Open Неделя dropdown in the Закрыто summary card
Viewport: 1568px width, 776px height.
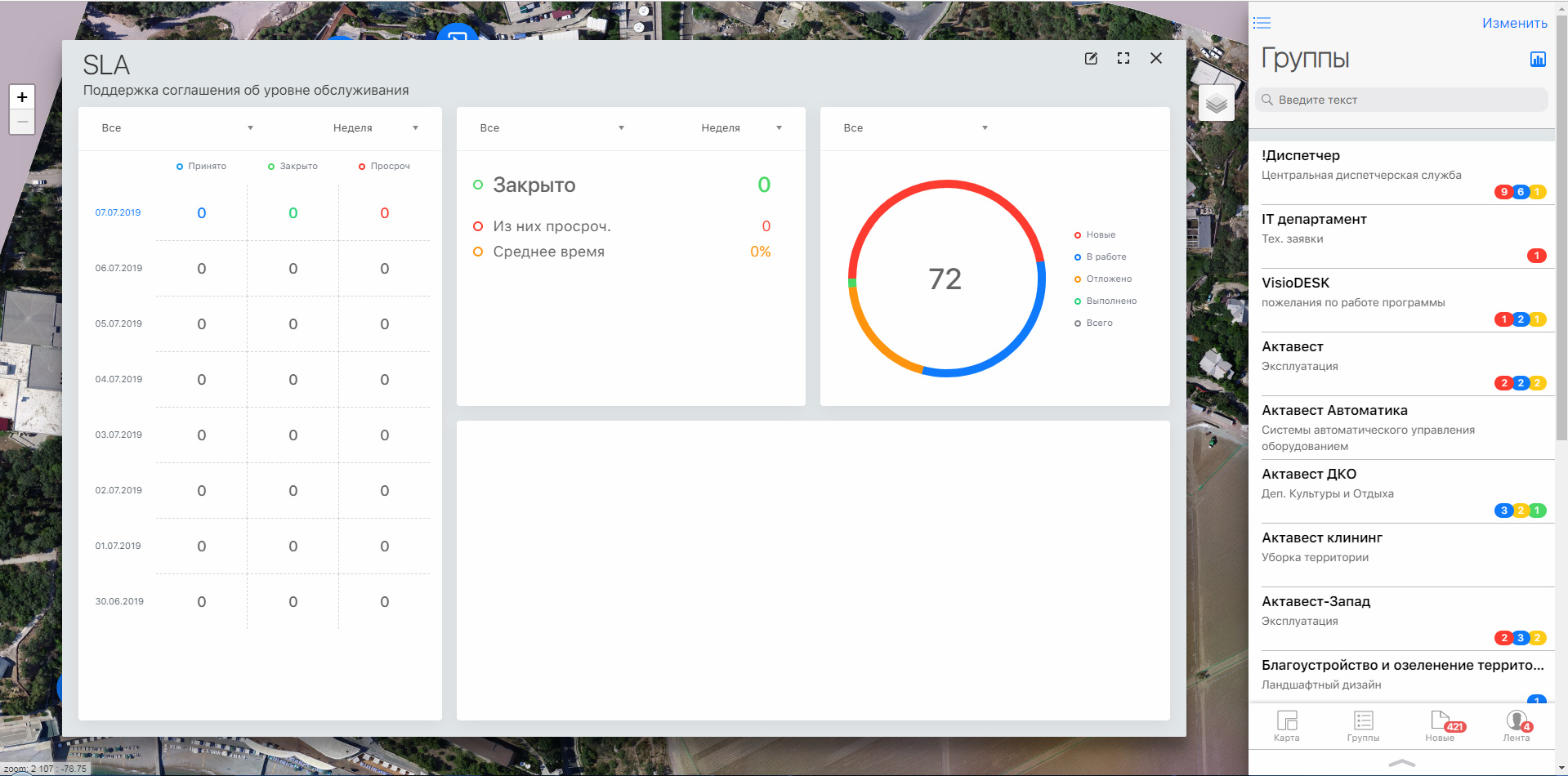tap(742, 128)
